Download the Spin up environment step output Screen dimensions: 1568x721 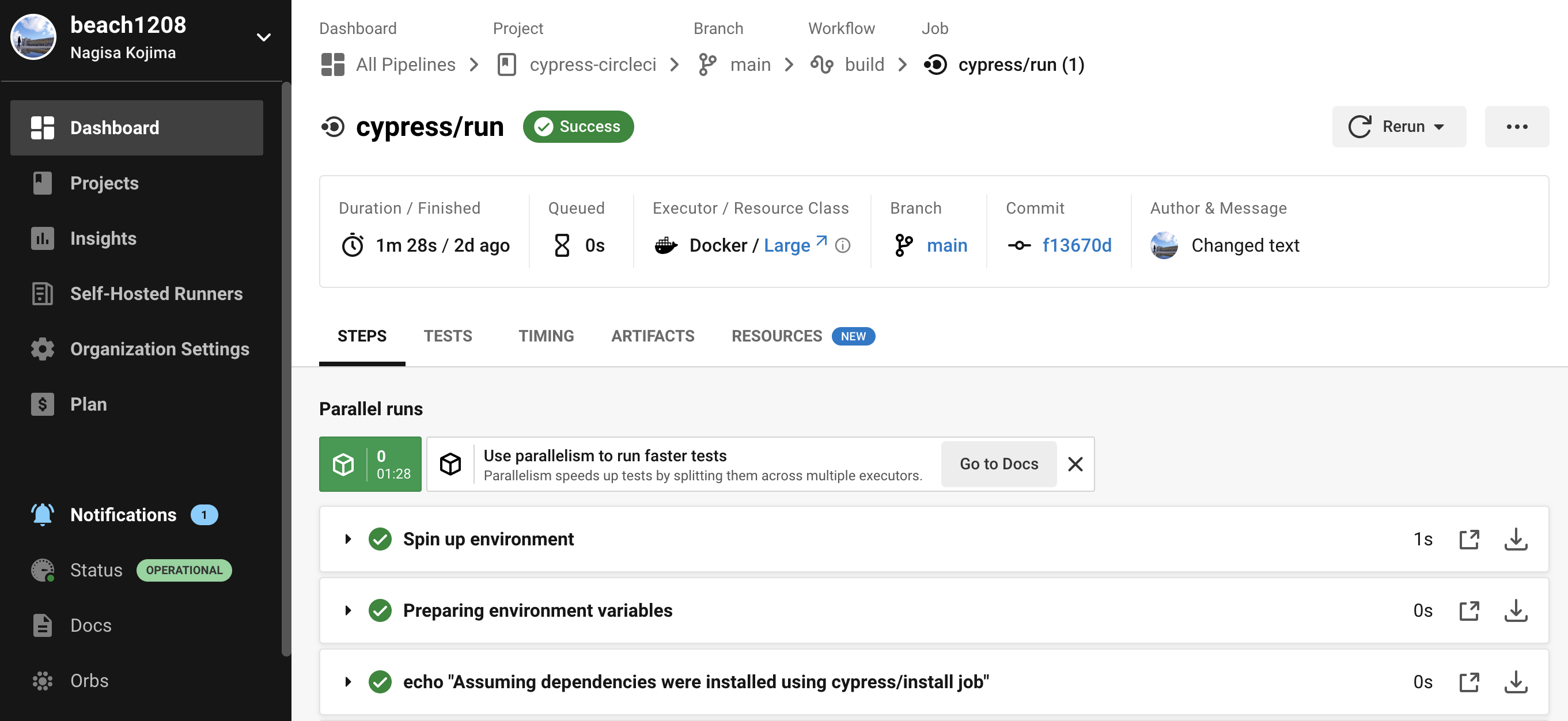[x=1515, y=539]
